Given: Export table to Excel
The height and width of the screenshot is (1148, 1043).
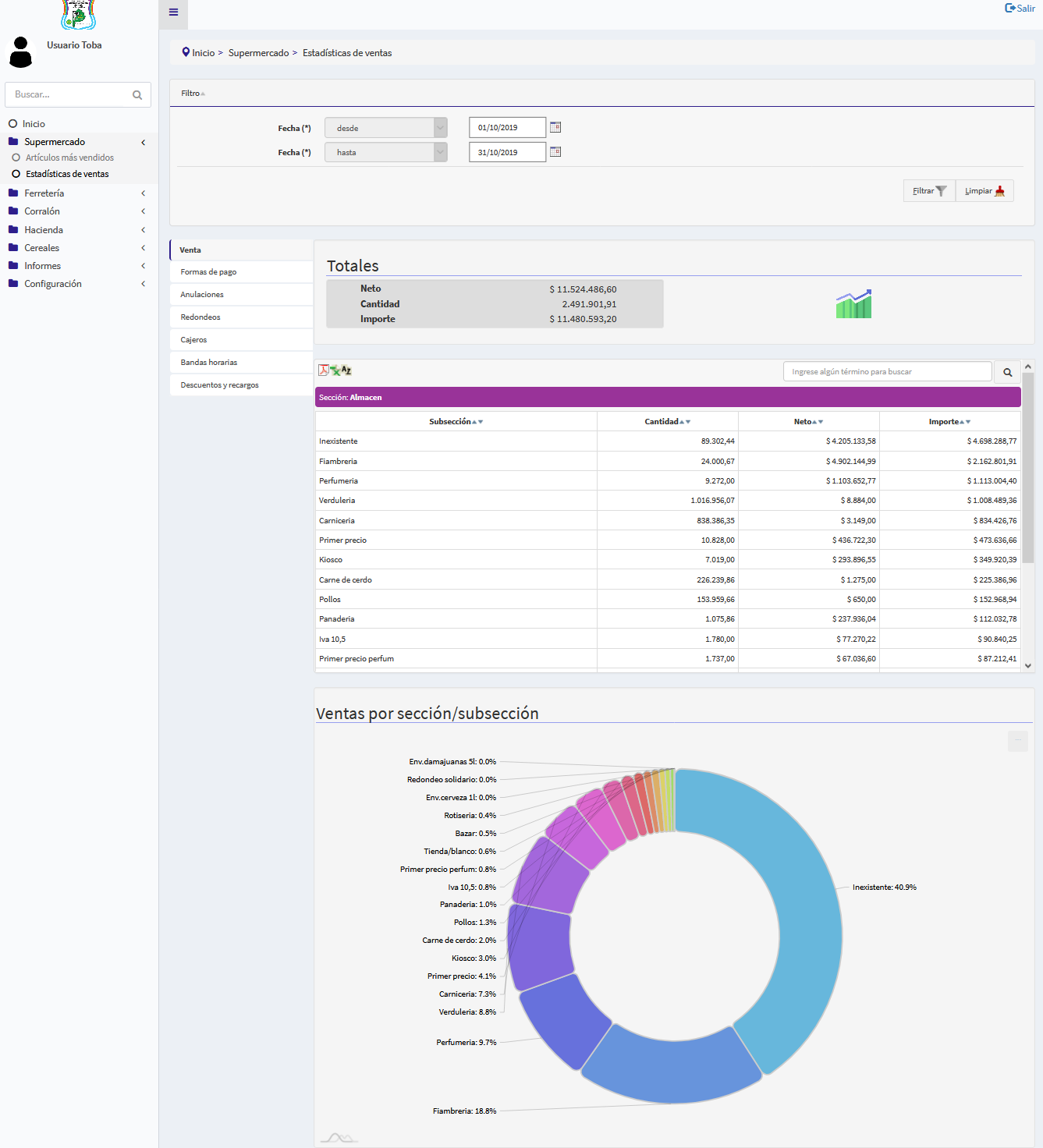Looking at the screenshot, I should point(335,371).
